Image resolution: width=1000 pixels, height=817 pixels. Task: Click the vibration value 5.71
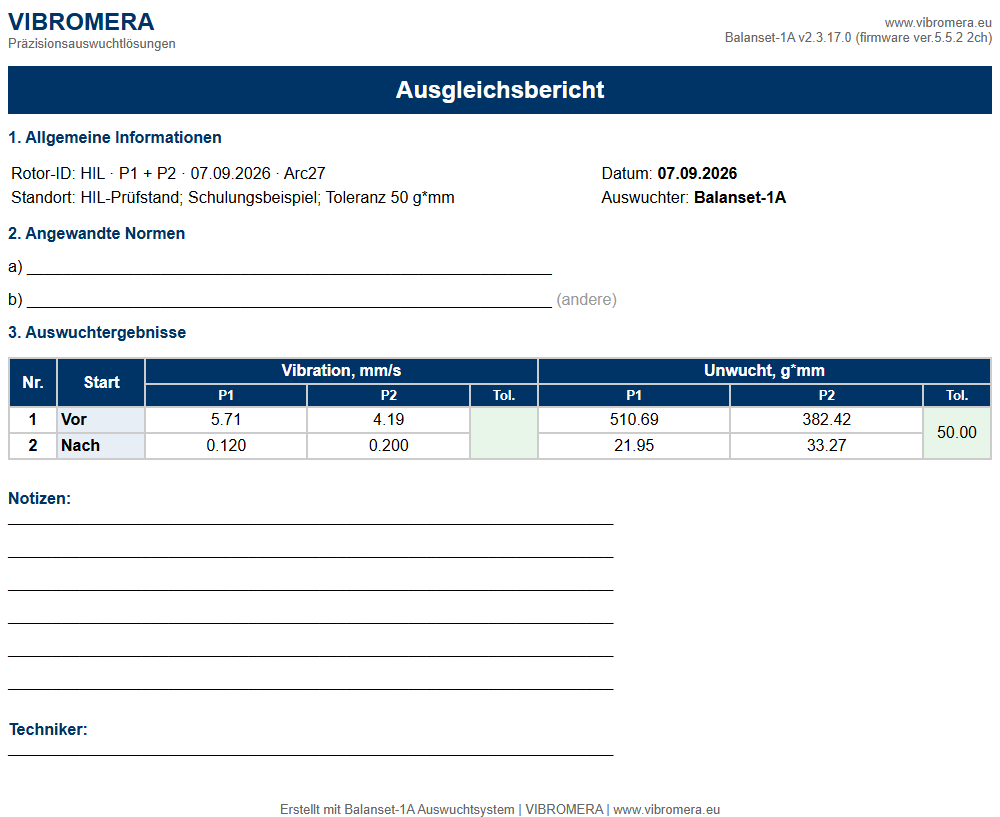[x=226, y=420]
